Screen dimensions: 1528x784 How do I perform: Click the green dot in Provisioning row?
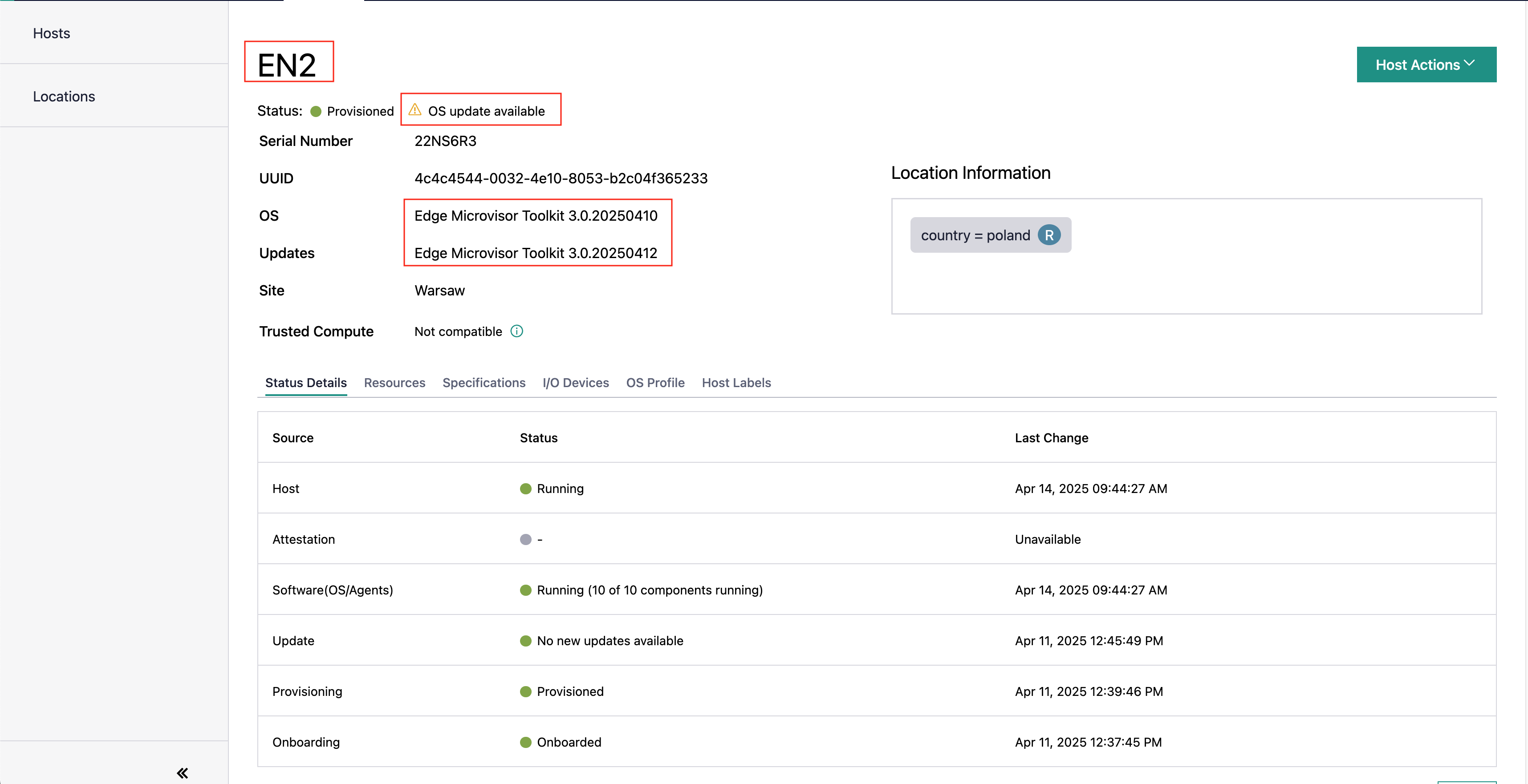[525, 691]
